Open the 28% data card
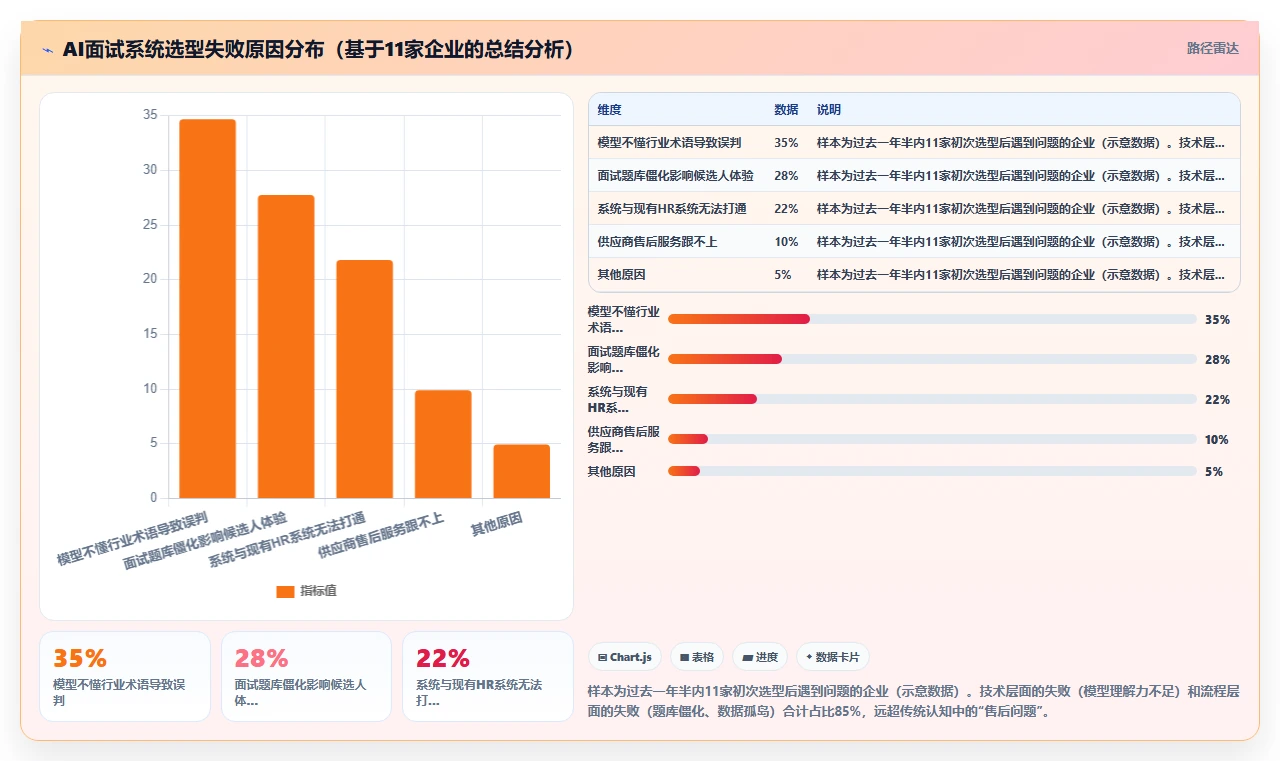The height and width of the screenshot is (761, 1280). [306, 676]
